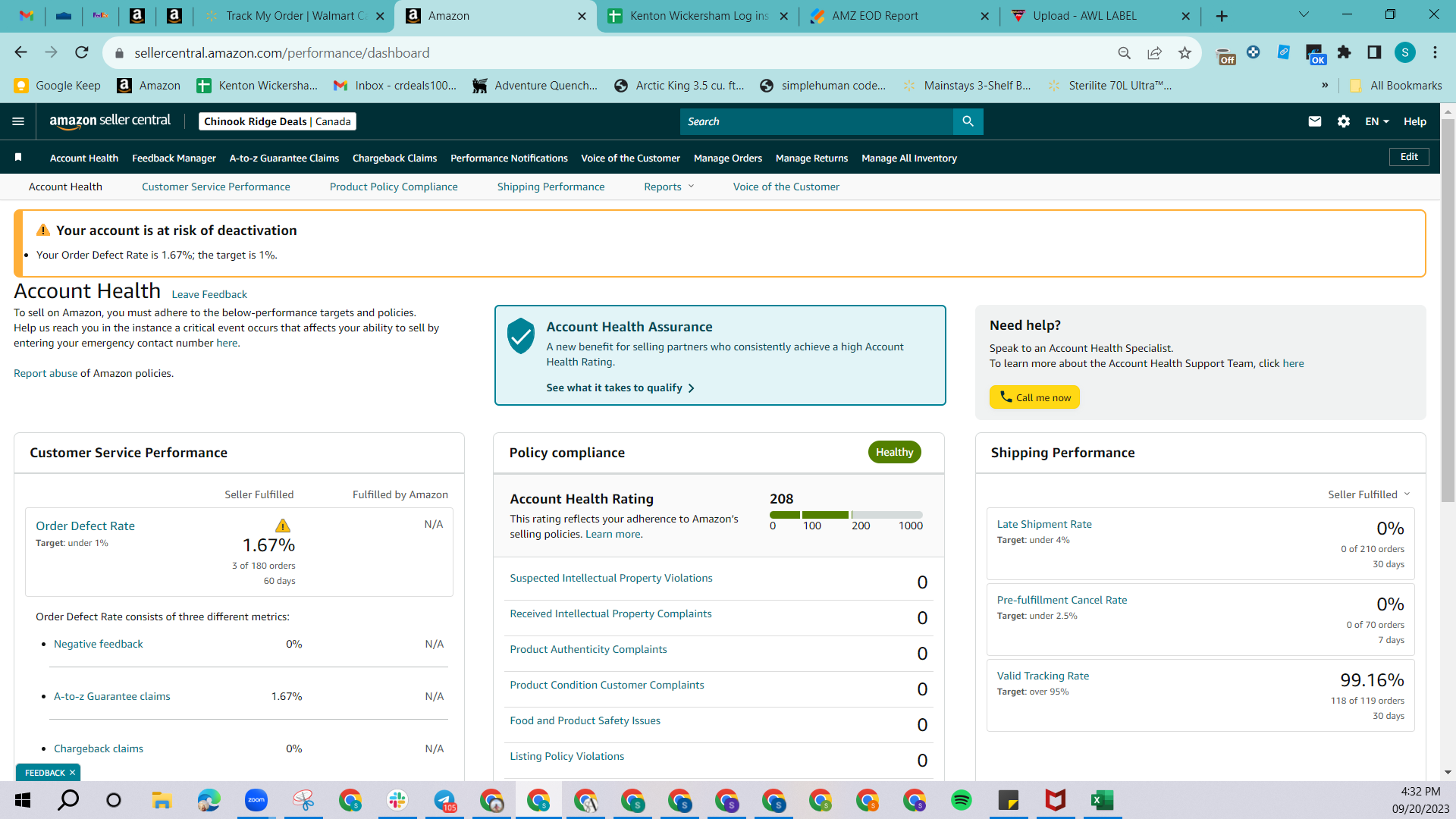The height and width of the screenshot is (819, 1456).
Task: Click the Order Defect Rate warning icon
Action: pyautogui.click(x=283, y=526)
